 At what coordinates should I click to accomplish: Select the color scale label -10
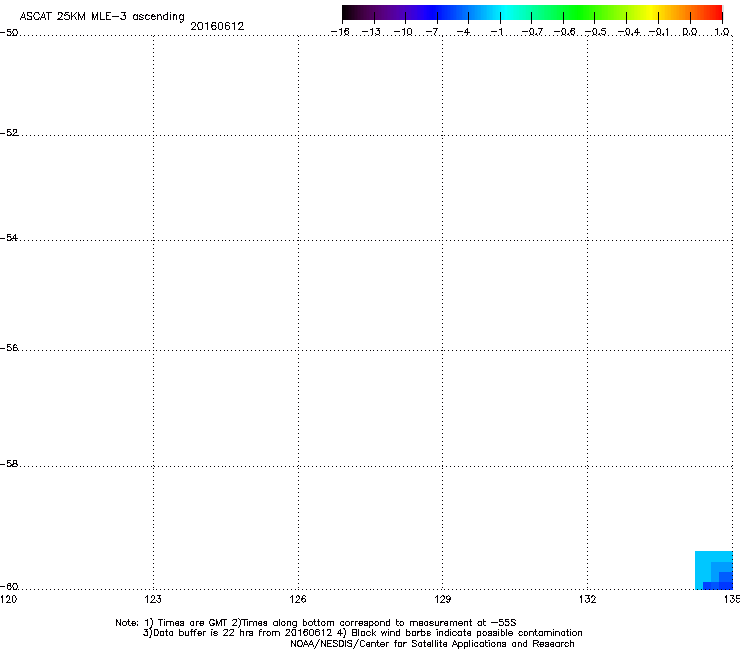click(x=403, y=32)
